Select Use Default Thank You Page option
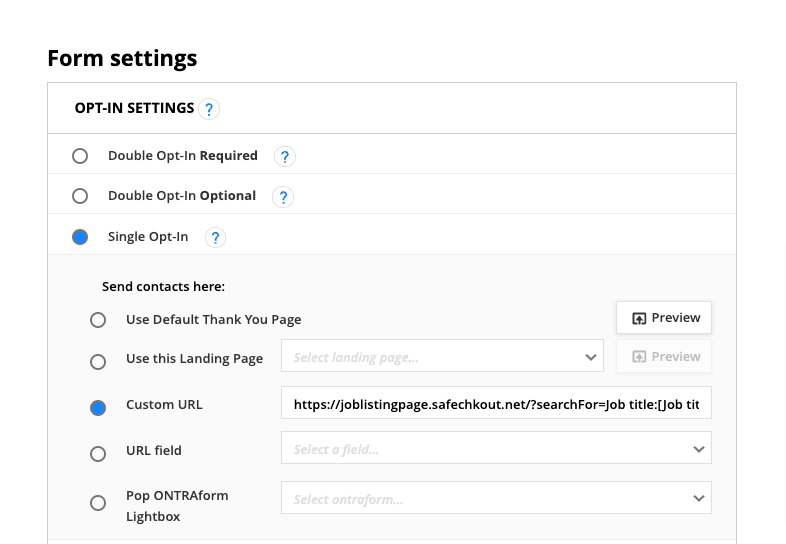 coord(98,320)
